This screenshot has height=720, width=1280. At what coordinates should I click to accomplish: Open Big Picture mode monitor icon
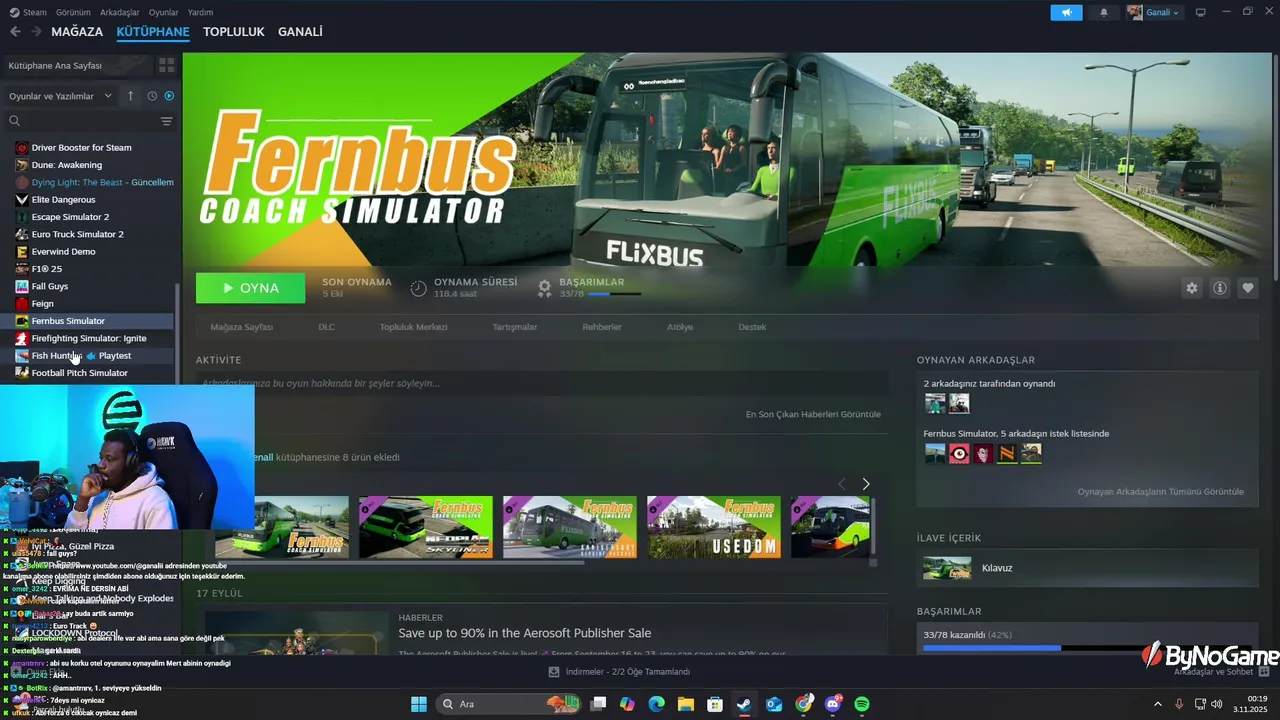click(x=1200, y=12)
